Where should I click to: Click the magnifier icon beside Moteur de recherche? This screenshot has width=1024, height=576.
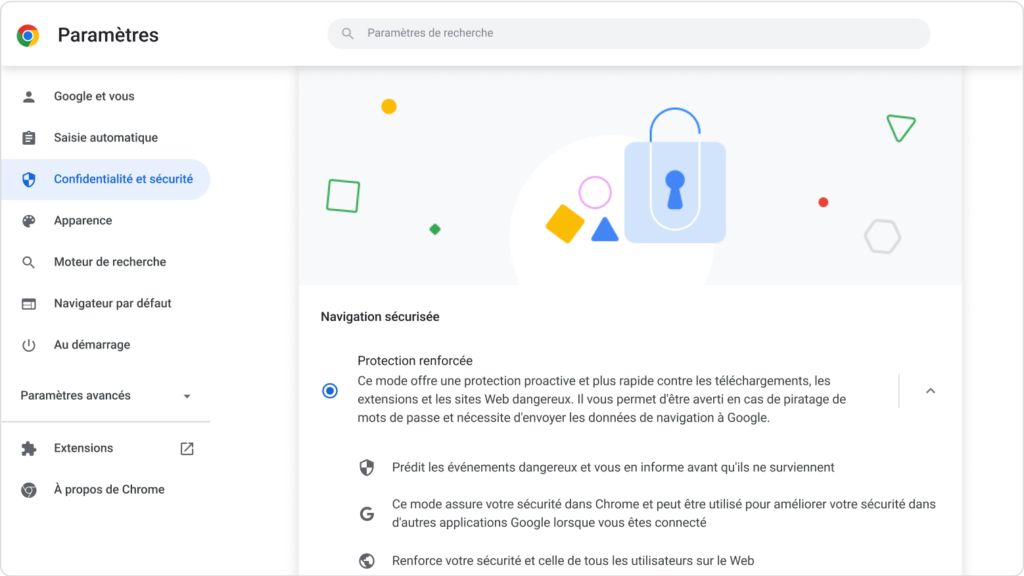(x=29, y=263)
